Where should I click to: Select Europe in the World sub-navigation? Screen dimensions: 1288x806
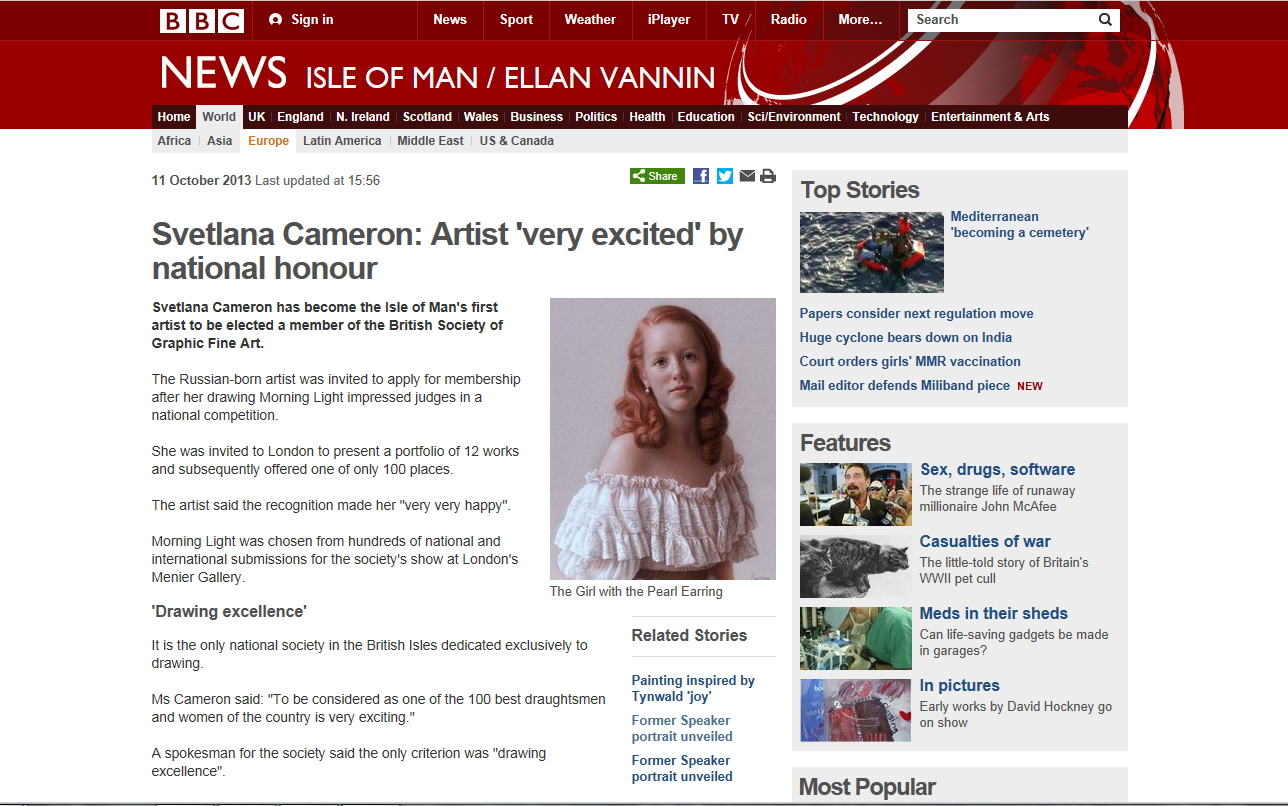coord(268,141)
